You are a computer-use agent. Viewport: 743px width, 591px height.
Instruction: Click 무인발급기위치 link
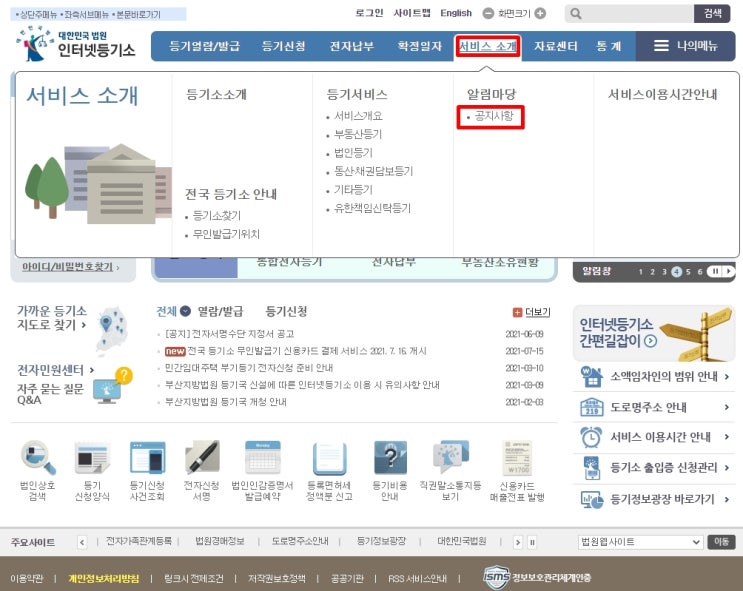point(226,234)
